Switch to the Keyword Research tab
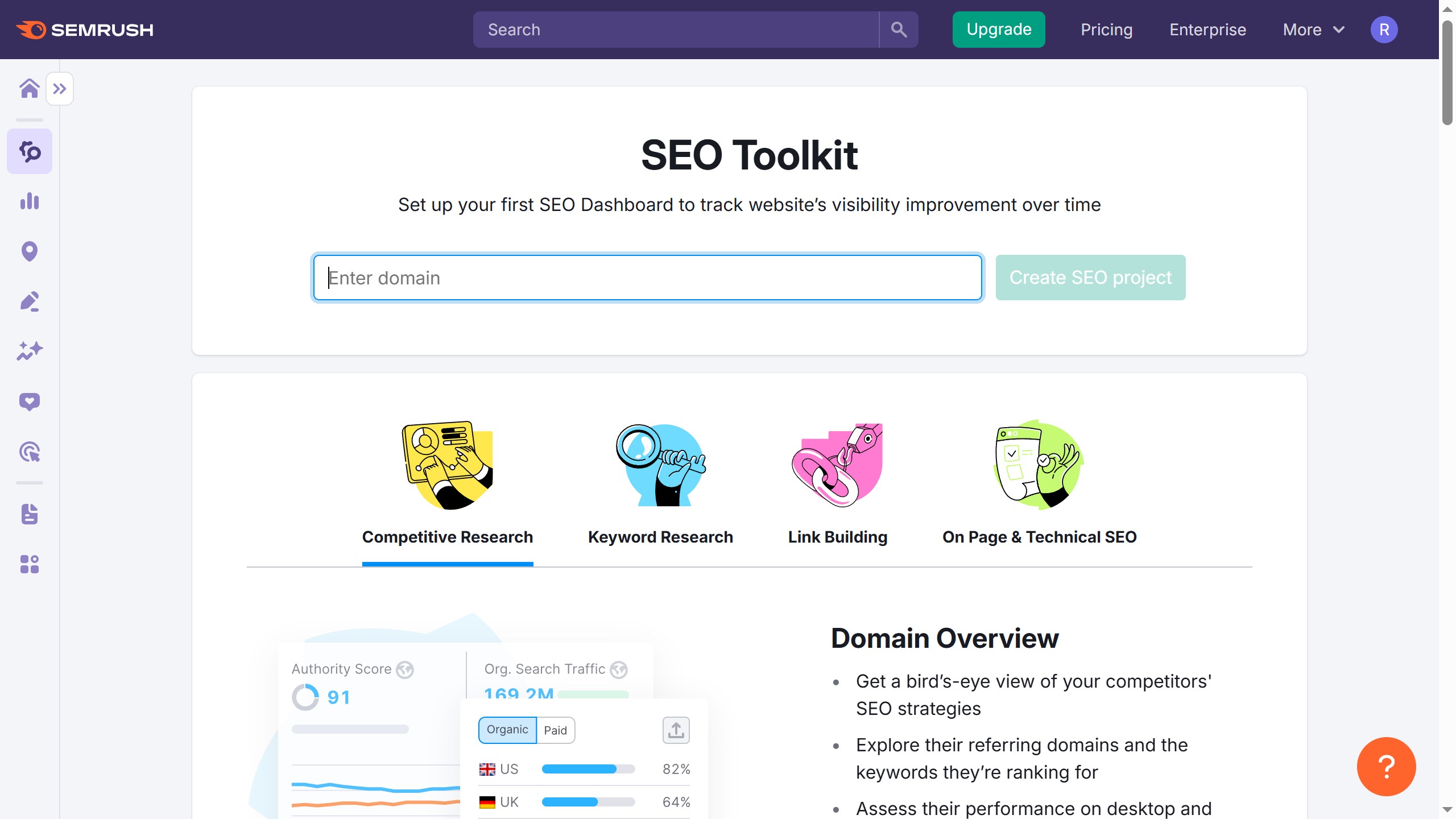Screen dimensions: 1456x819 tap(660, 536)
